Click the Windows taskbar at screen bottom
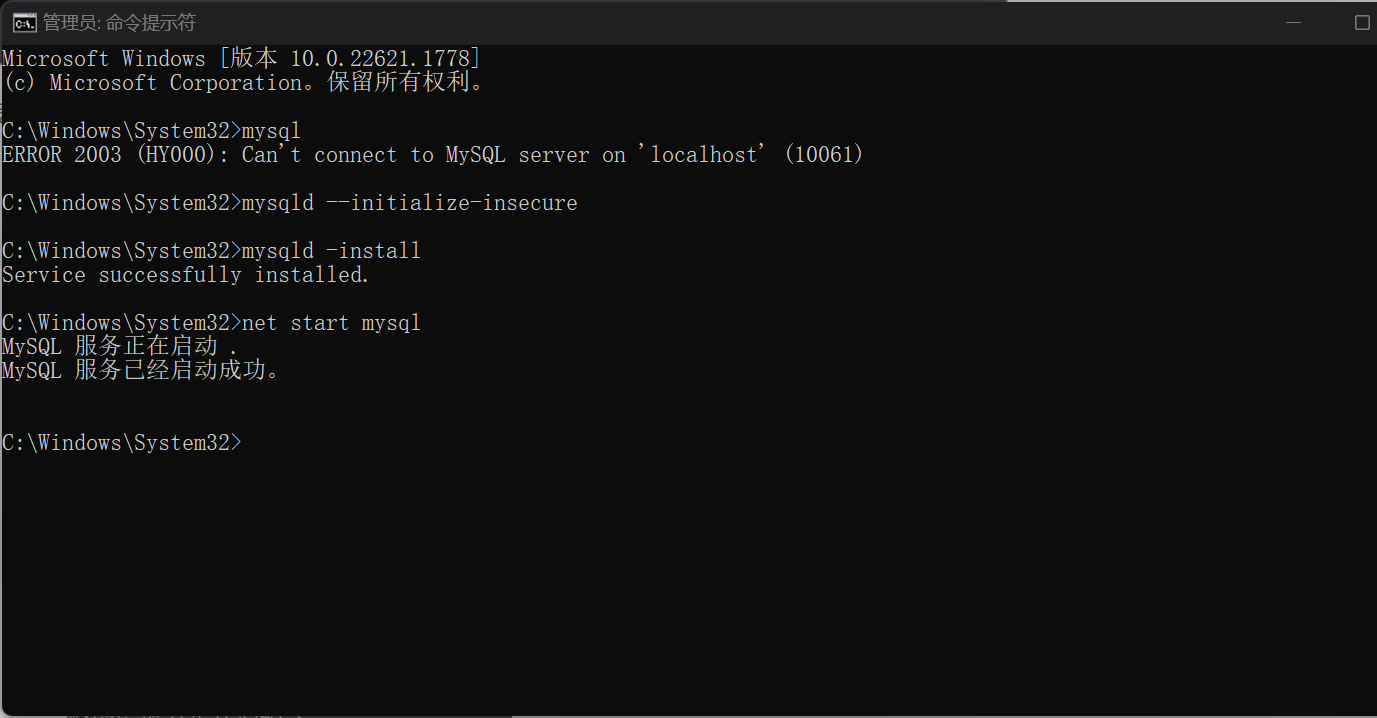The image size is (1377, 718). [x=688, y=714]
